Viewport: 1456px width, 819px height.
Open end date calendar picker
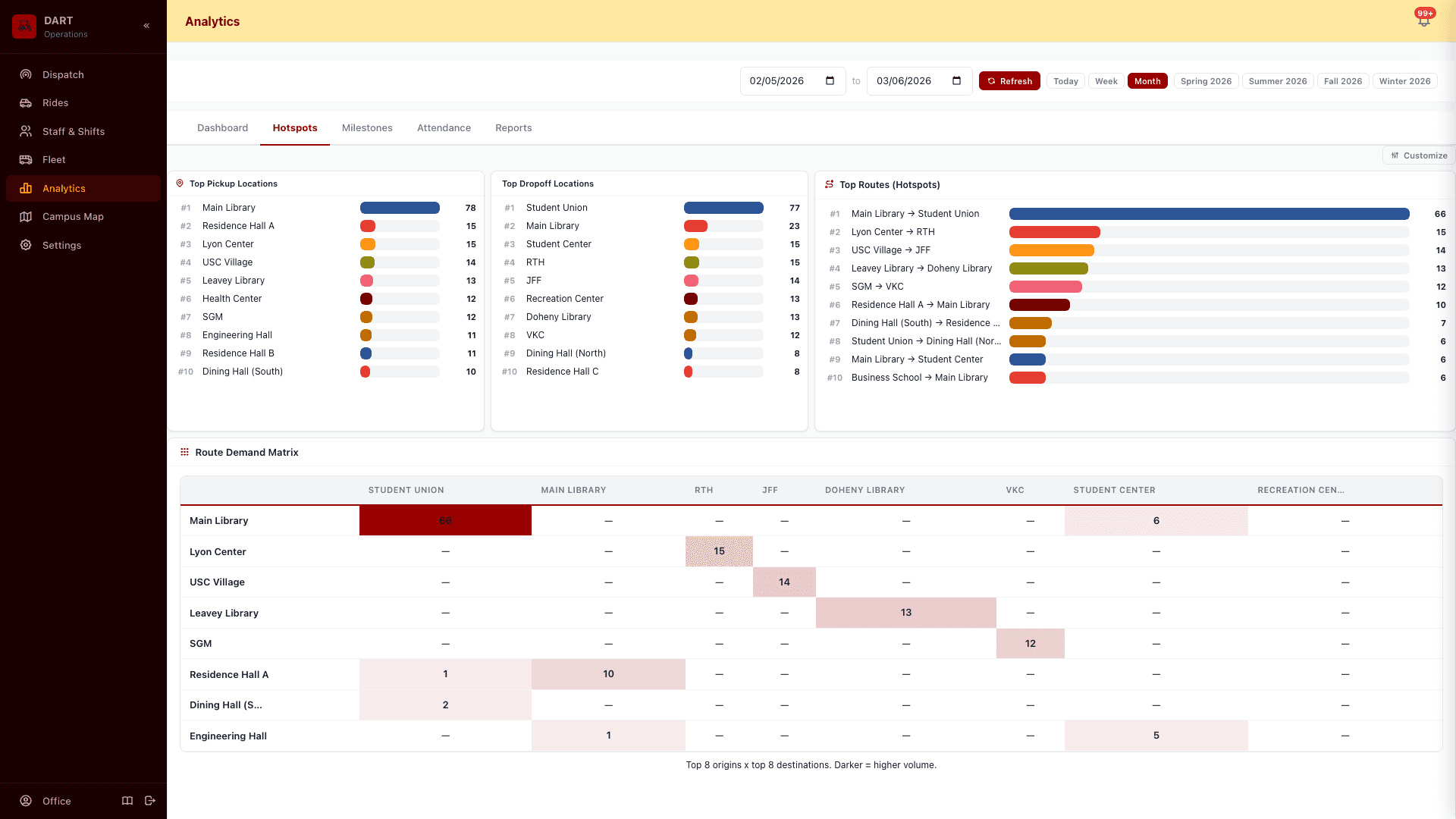pos(956,81)
